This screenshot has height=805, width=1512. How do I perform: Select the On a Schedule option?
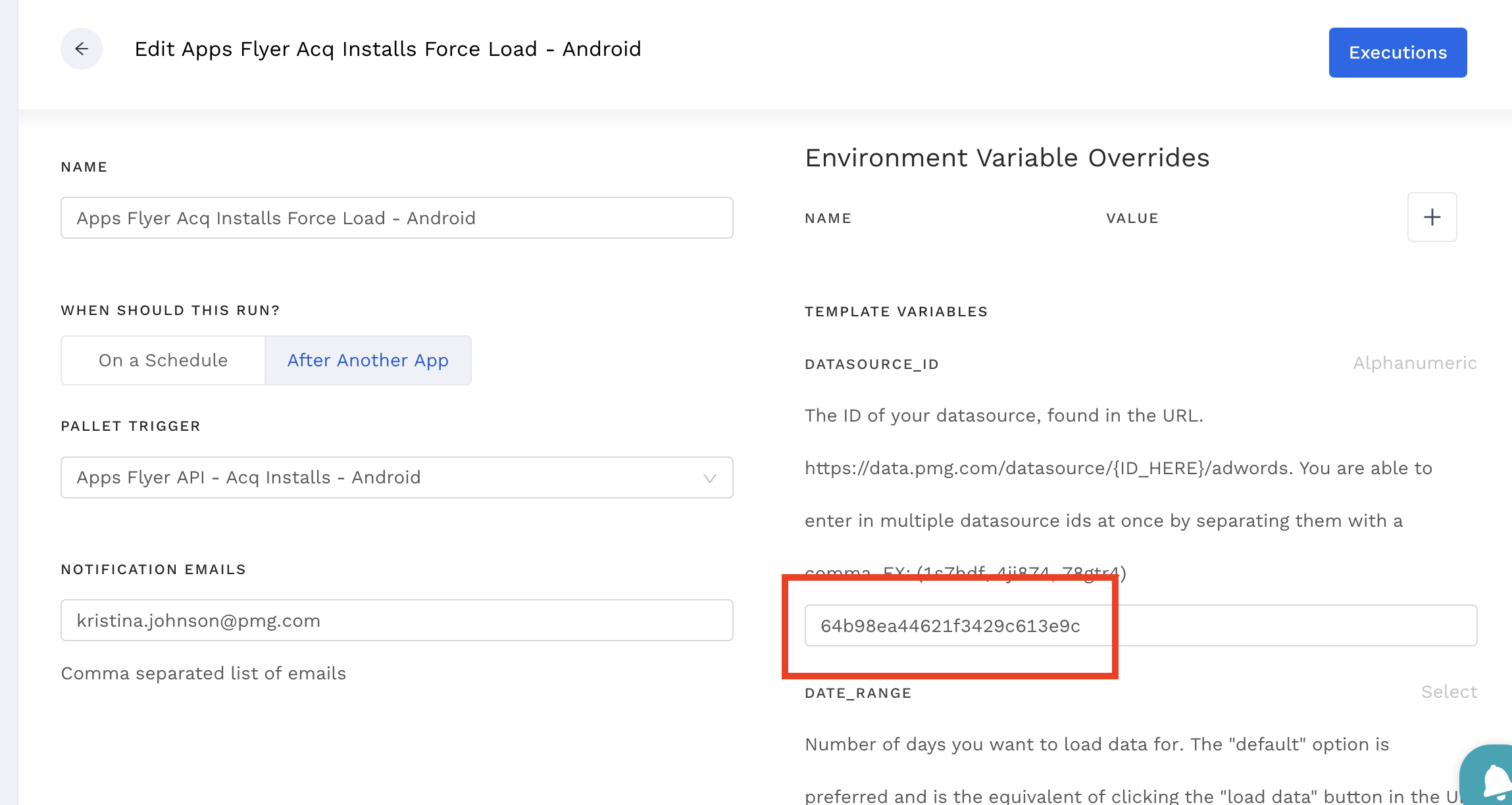[163, 360]
